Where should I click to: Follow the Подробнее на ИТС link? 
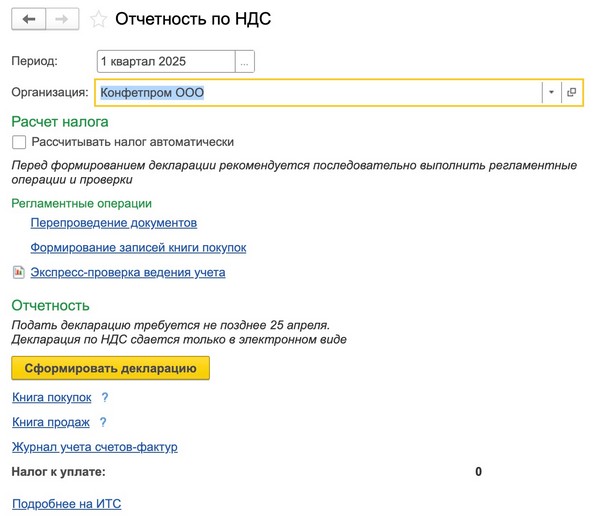66,504
